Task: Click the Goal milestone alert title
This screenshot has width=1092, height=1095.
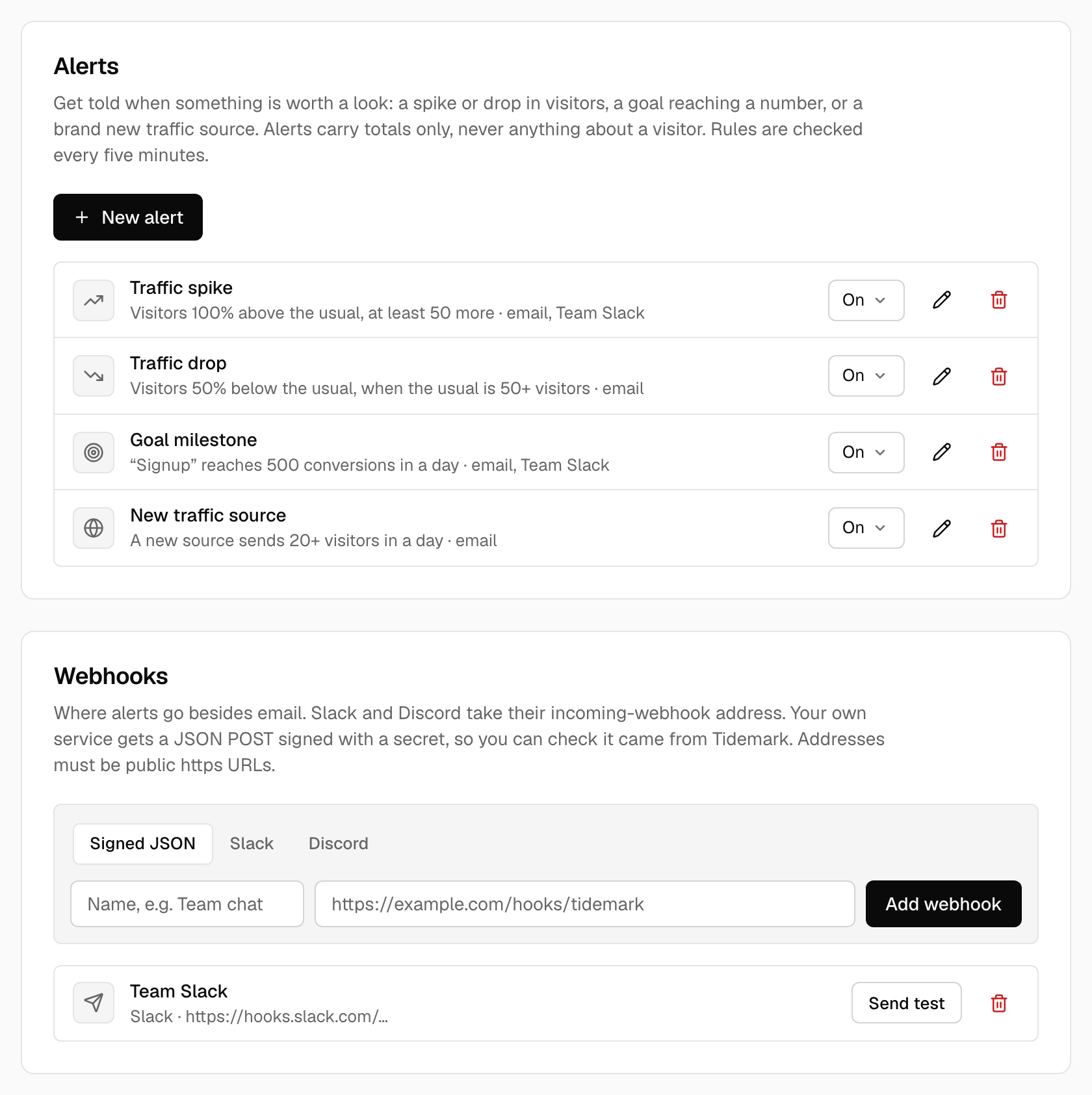Action: pos(194,440)
